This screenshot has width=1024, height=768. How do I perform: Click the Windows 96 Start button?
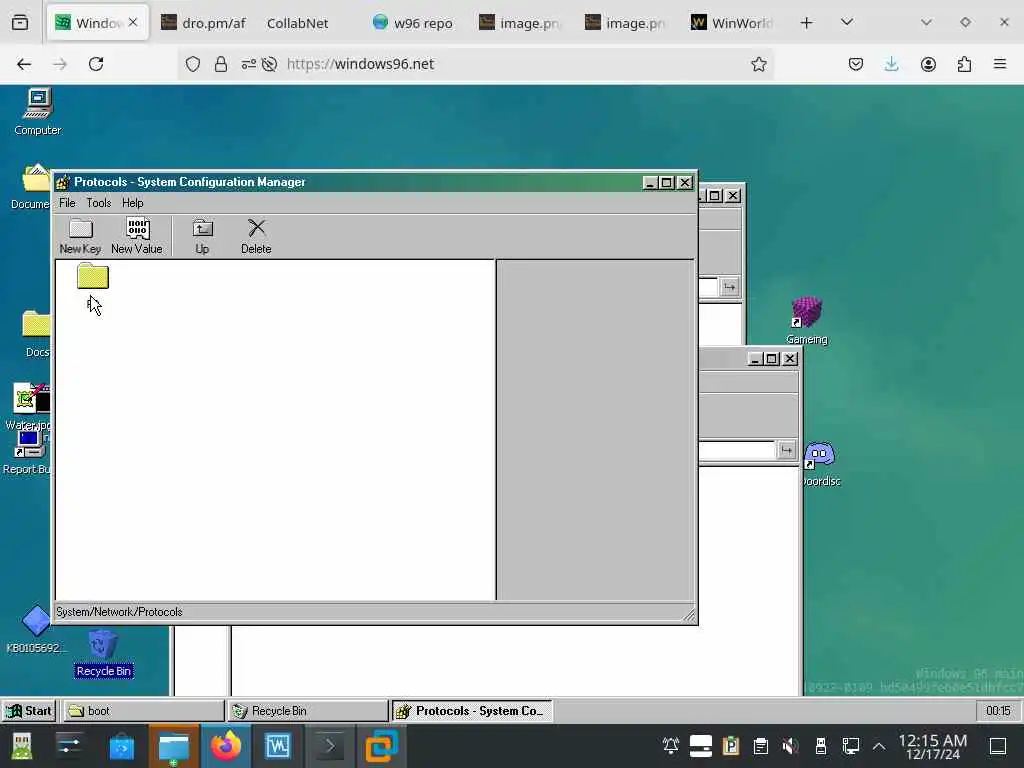coord(29,711)
